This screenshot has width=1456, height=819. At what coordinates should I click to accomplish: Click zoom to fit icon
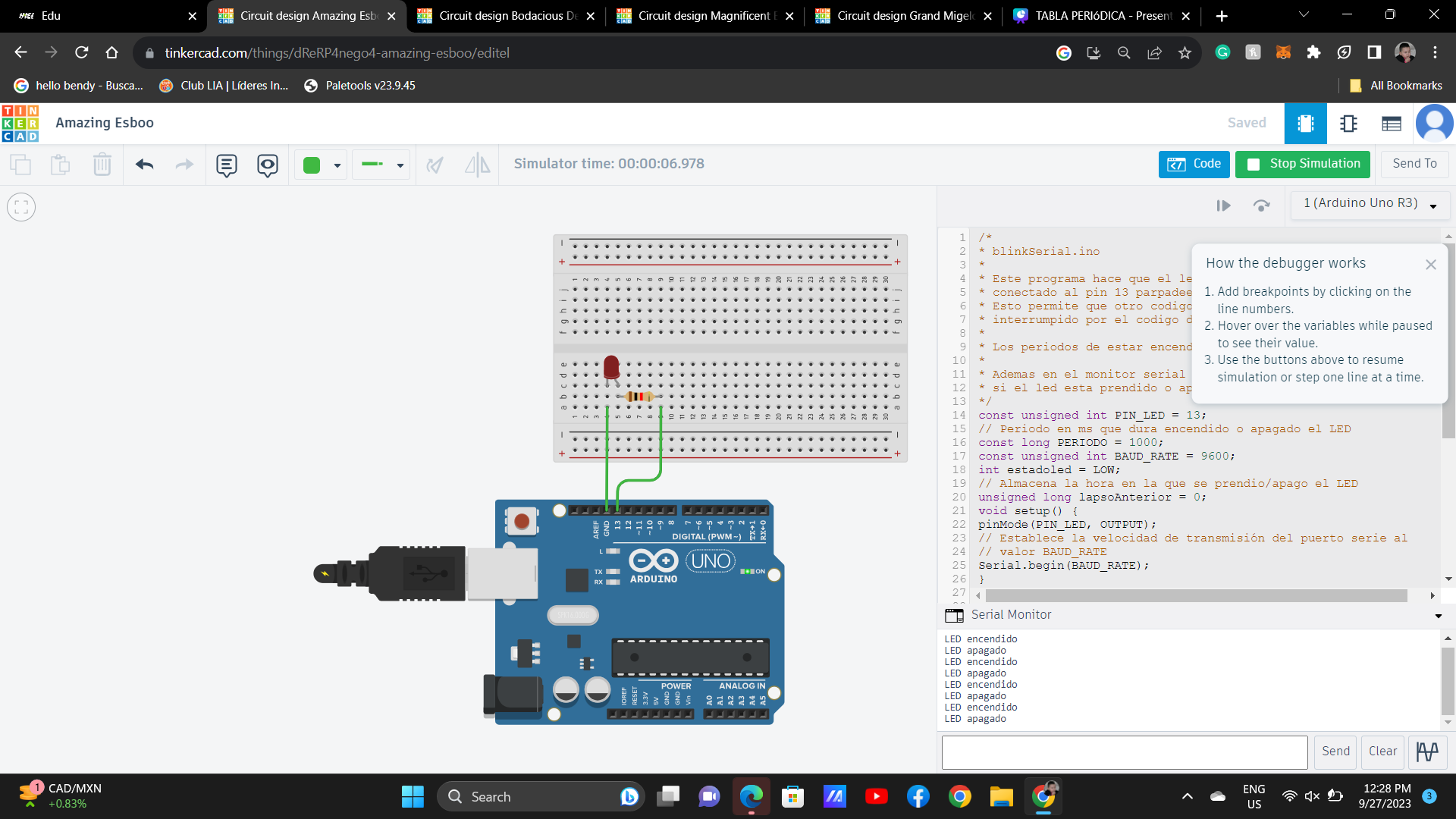pos(21,206)
